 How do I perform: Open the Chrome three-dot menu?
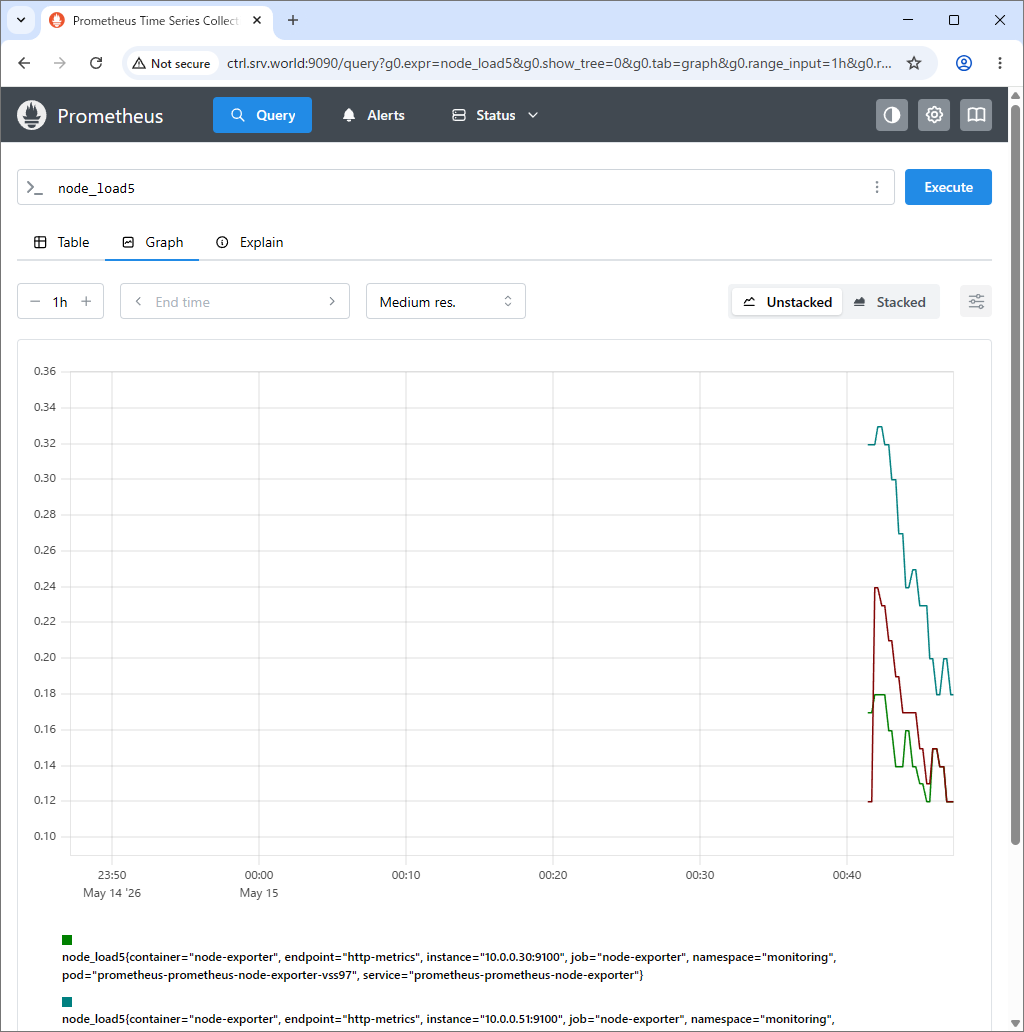point(1000,63)
